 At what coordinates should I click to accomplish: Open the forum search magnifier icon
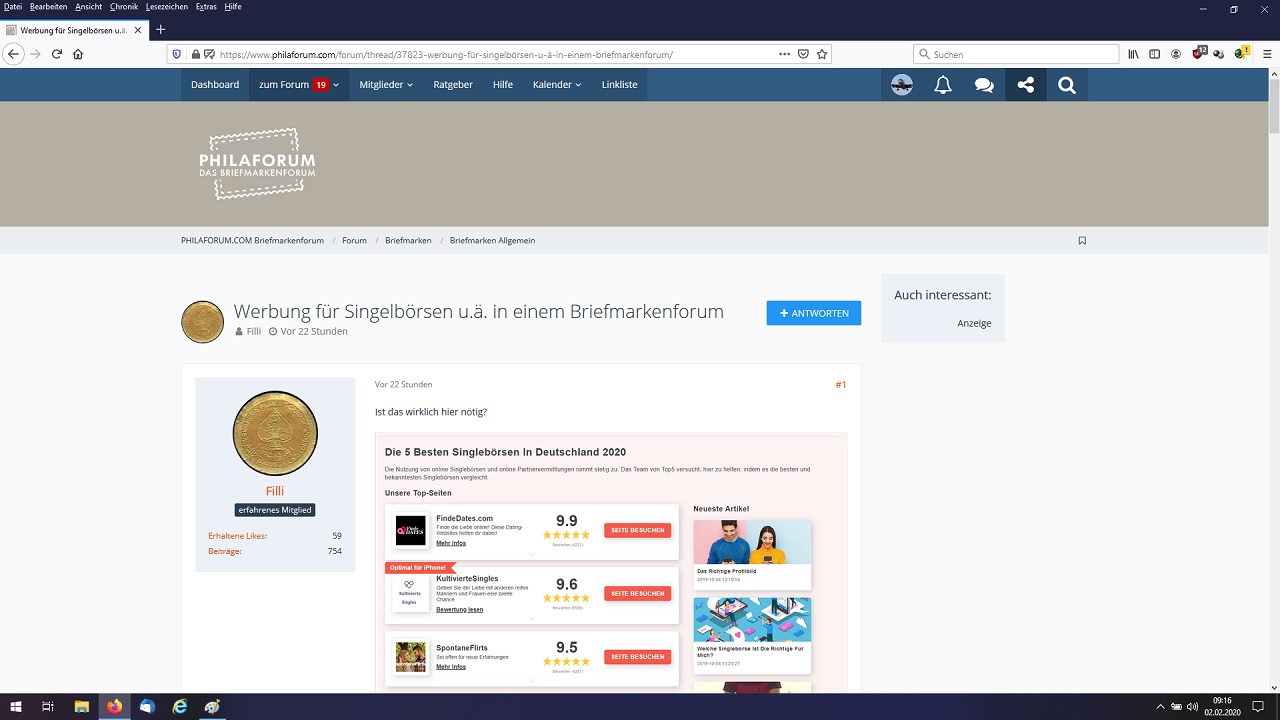coord(1066,85)
